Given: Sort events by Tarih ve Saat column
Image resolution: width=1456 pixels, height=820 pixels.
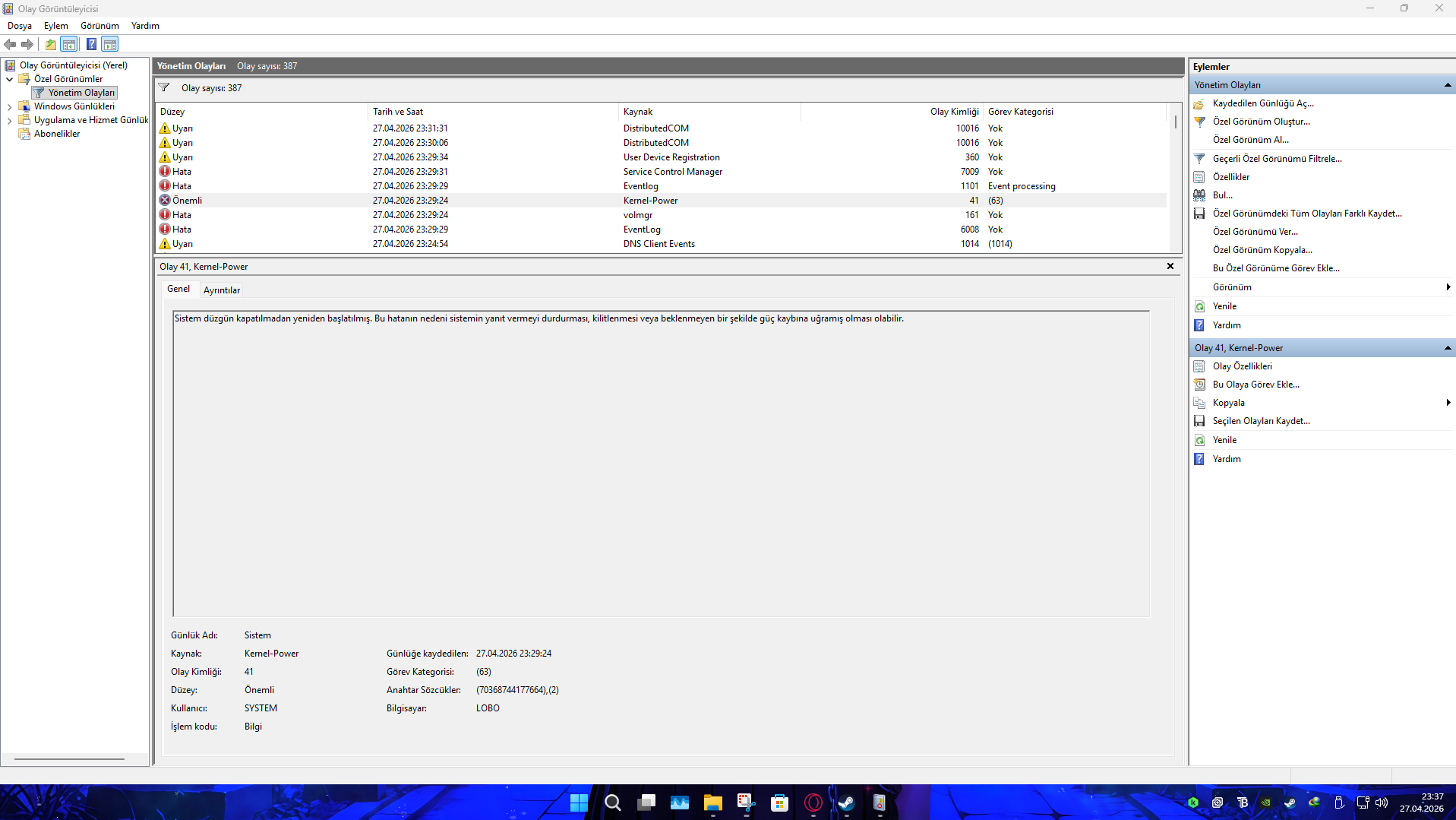Looking at the screenshot, I should tap(493, 112).
